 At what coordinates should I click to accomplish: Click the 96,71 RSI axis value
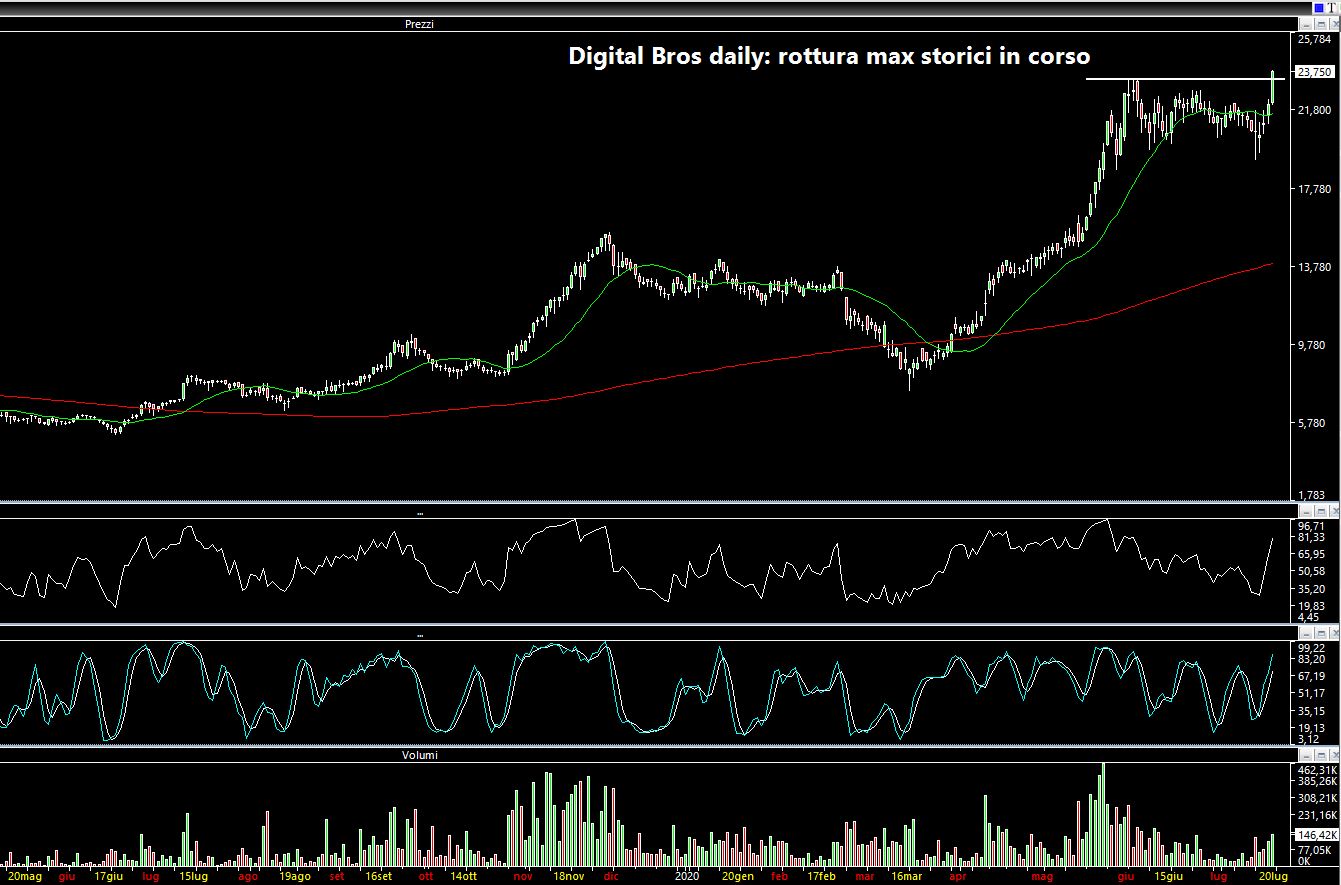pos(1311,526)
